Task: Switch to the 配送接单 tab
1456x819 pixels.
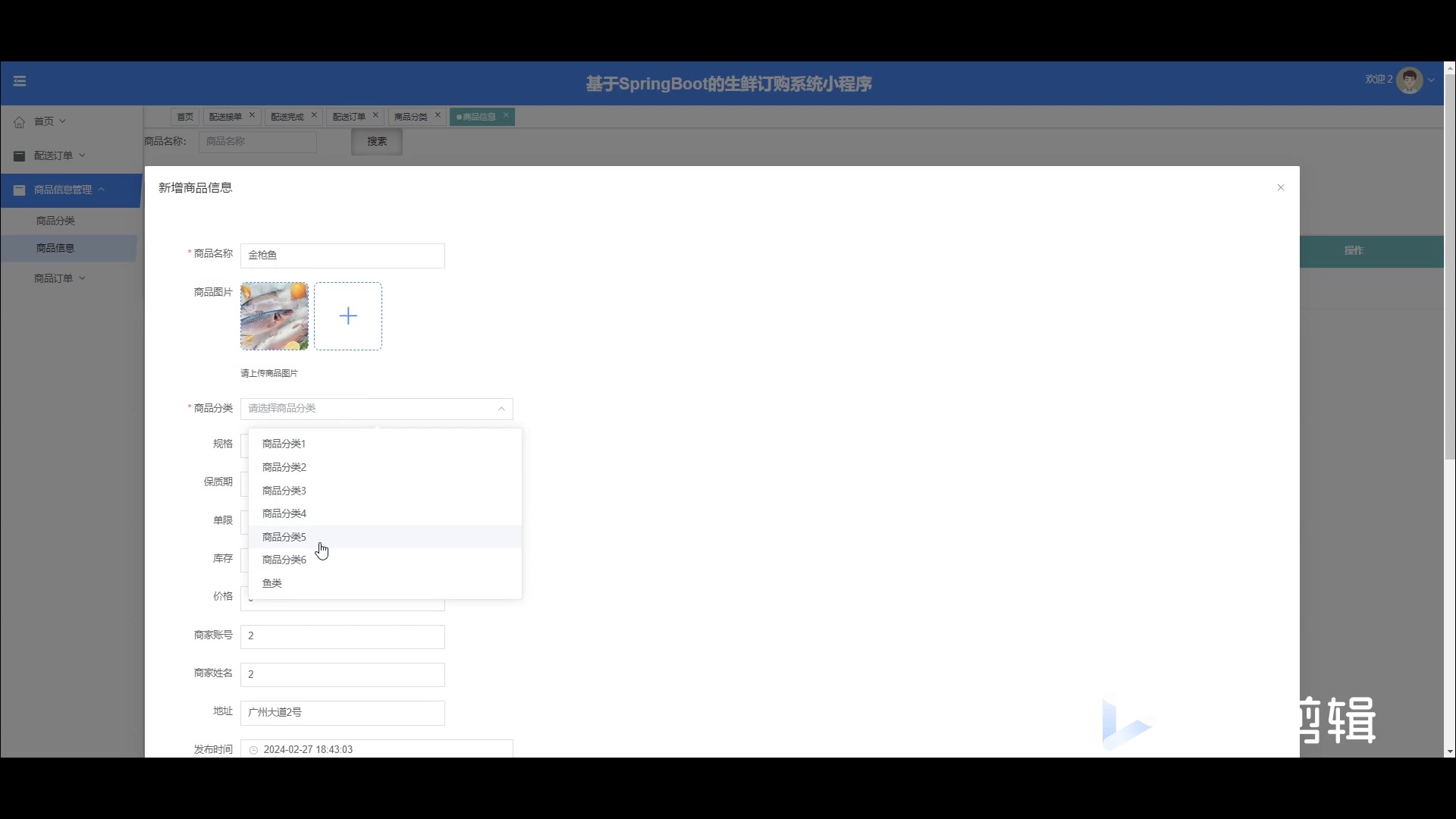Action: pyautogui.click(x=225, y=117)
